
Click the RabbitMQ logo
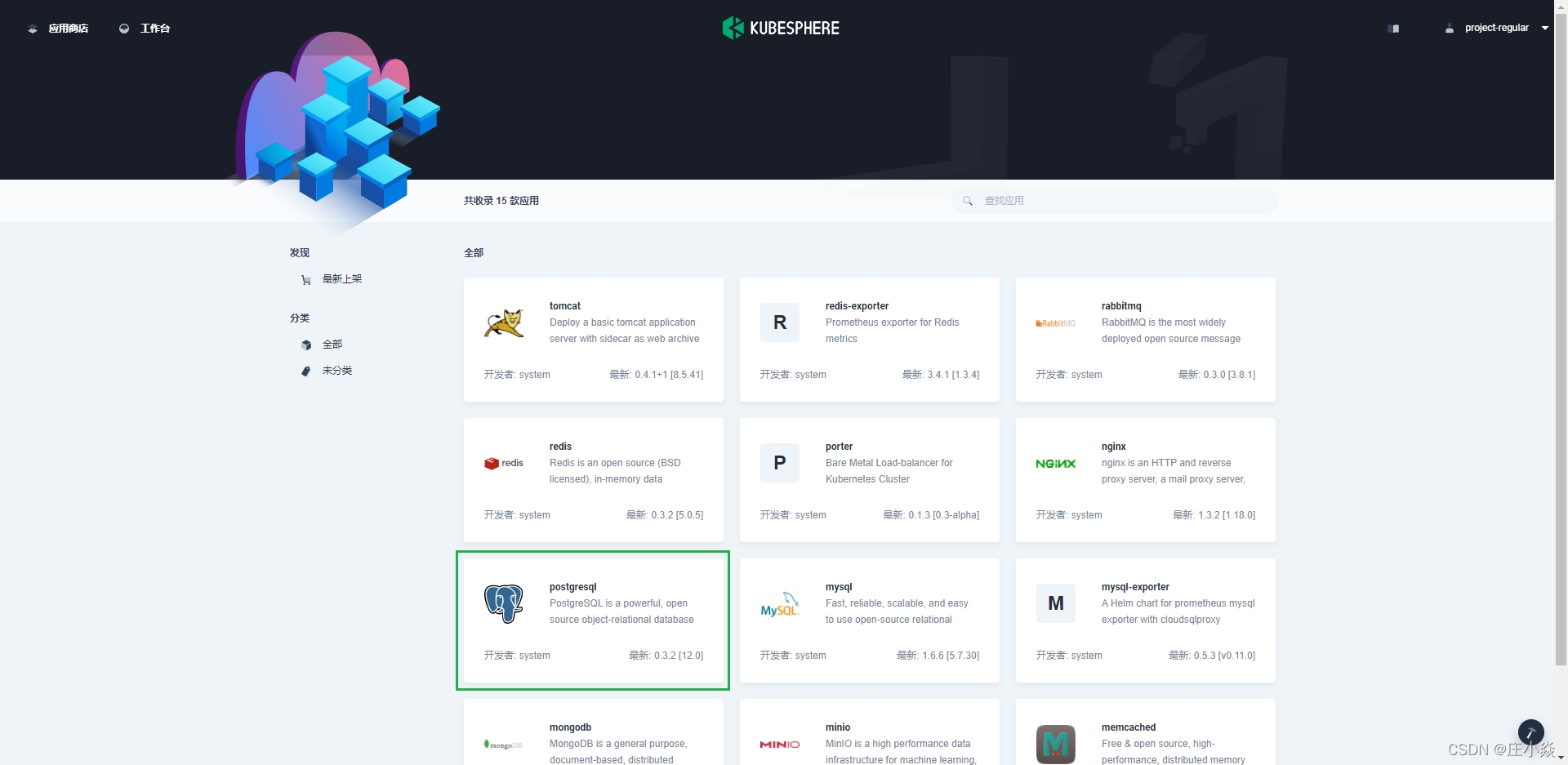(1056, 323)
